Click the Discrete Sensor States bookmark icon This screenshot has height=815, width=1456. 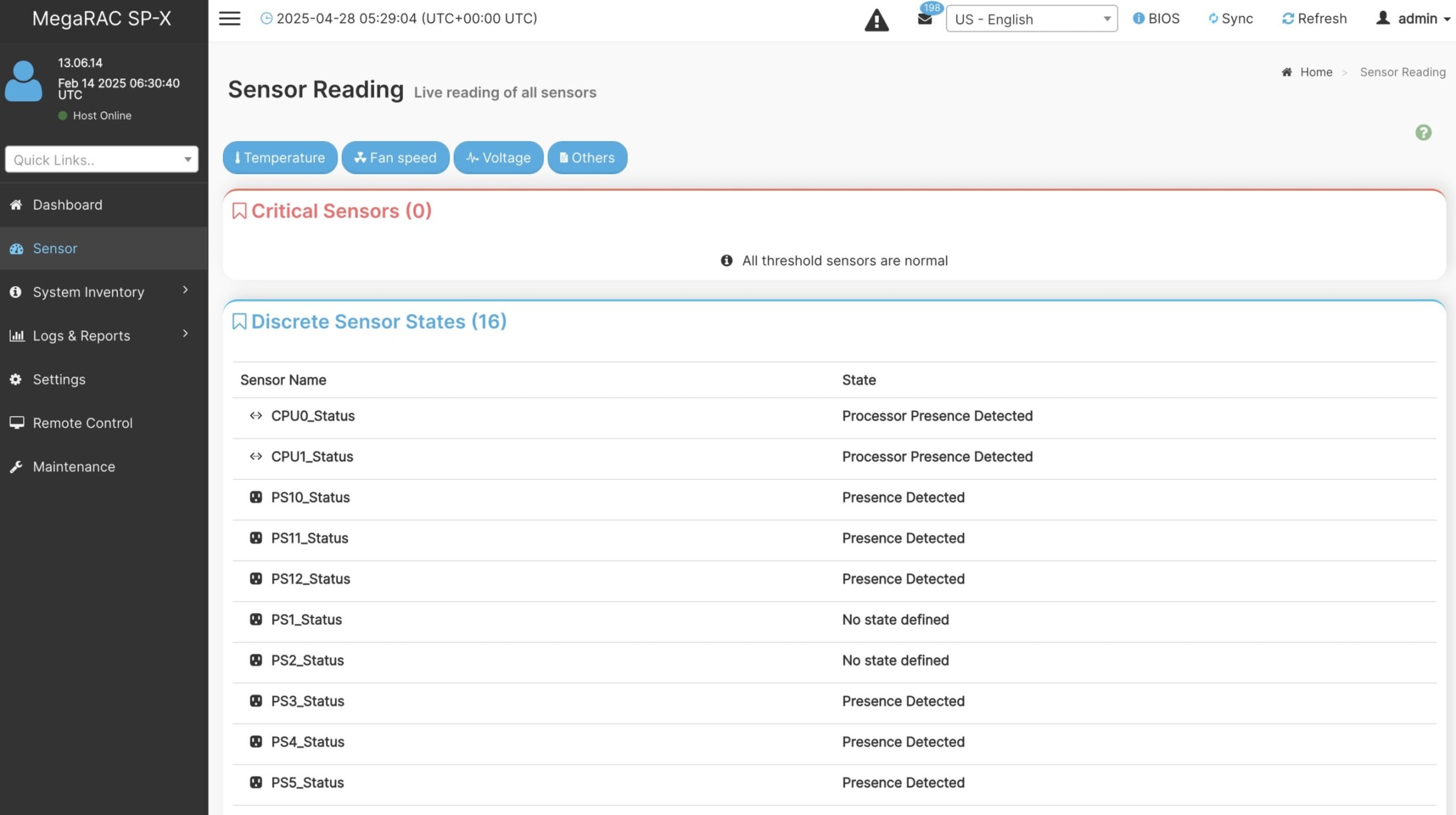(239, 322)
